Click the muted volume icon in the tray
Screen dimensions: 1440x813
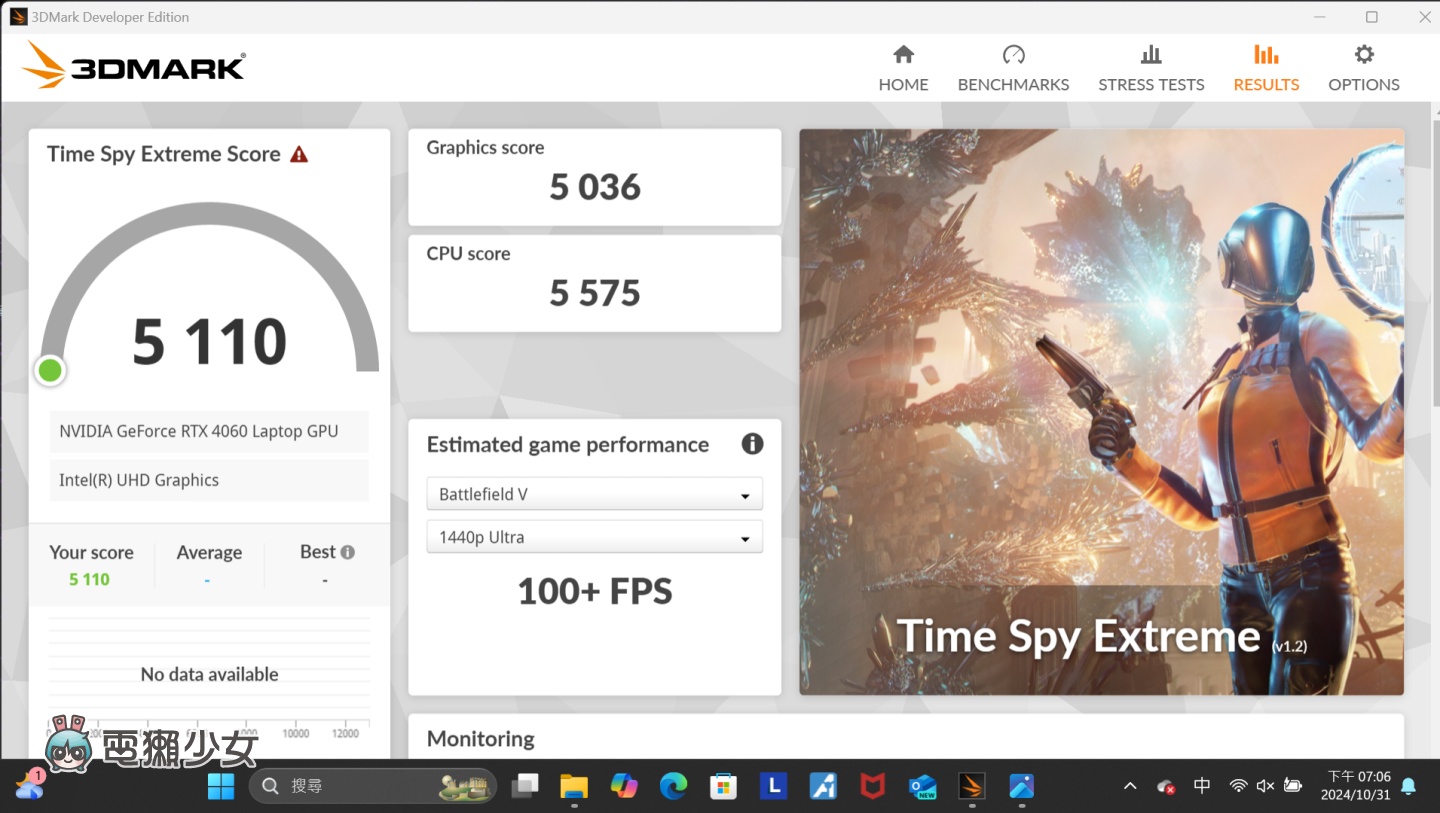pos(1265,786)
